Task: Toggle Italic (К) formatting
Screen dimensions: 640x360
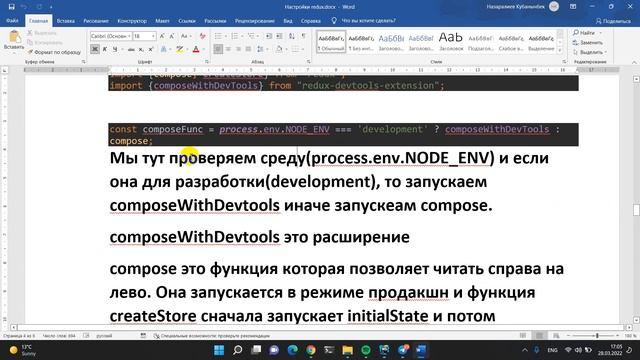Action: (x=105, y=49)
